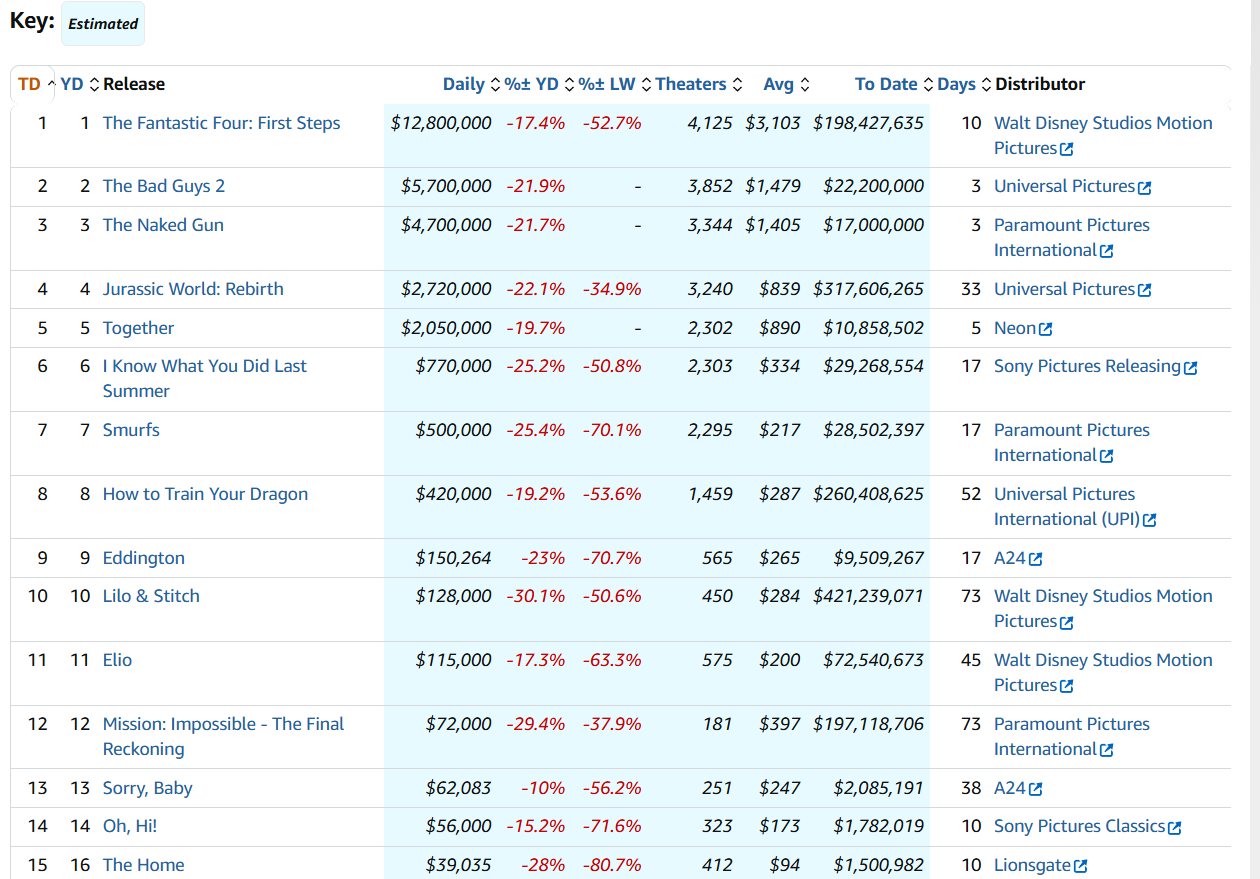Image resolution: width=1260 pixels, height=879 pixels.
Task: Click the Estimated key badge
Action: click(x=103, y=23)
